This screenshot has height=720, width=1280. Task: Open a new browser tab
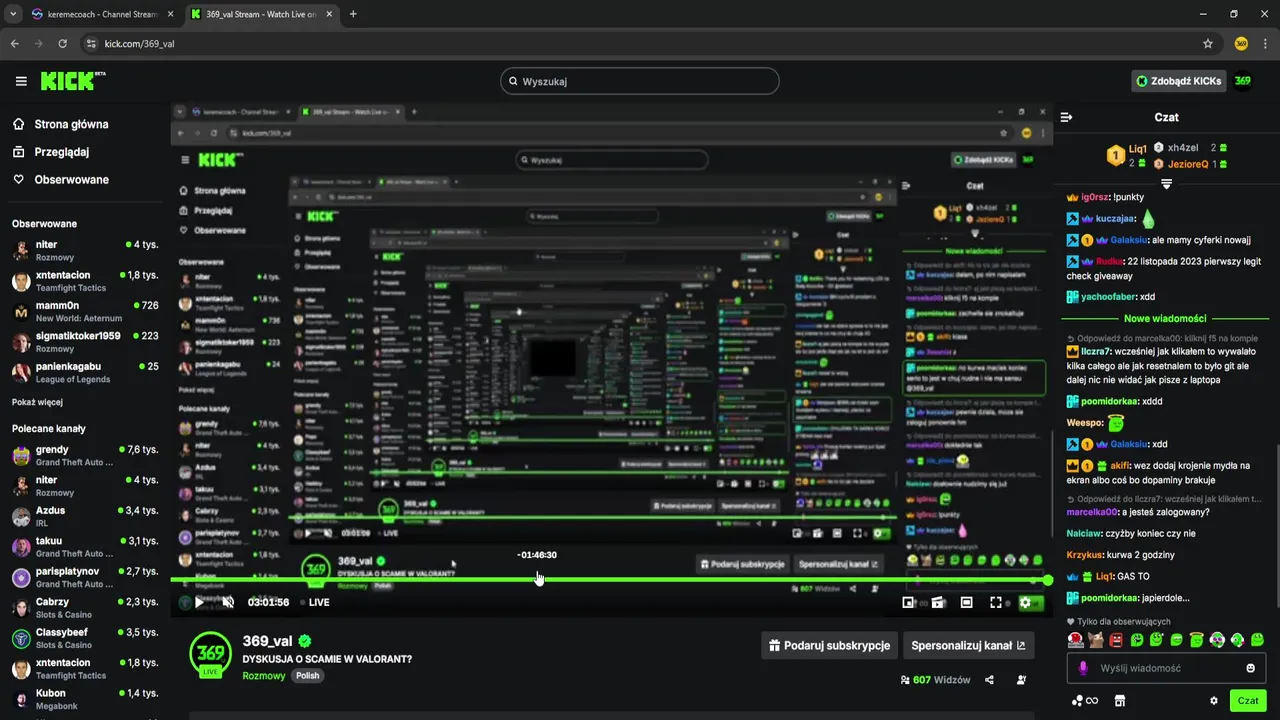[x=353, y=14]
